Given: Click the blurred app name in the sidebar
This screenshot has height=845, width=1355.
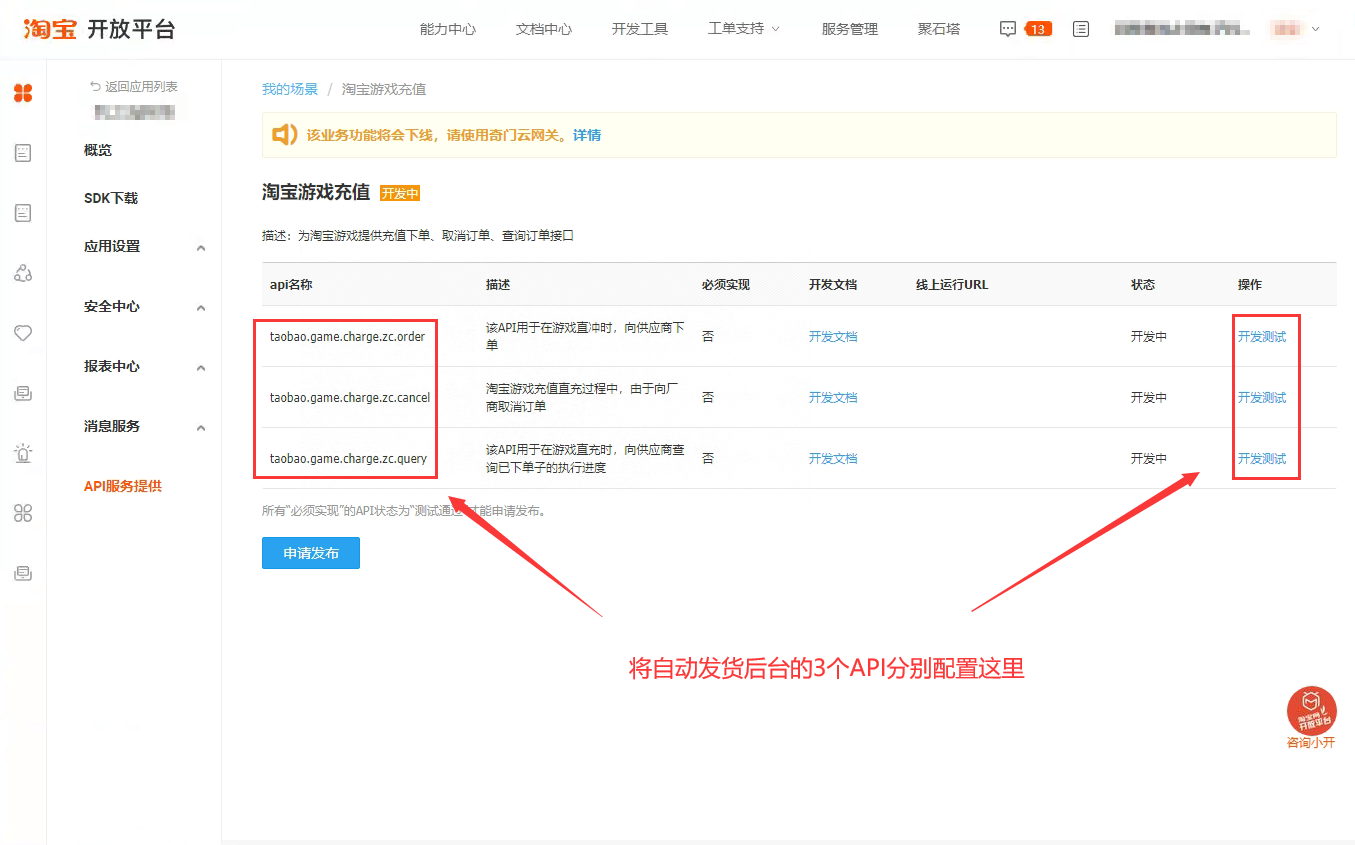Looking at the screenshot, I should click(x=134, y=111).
